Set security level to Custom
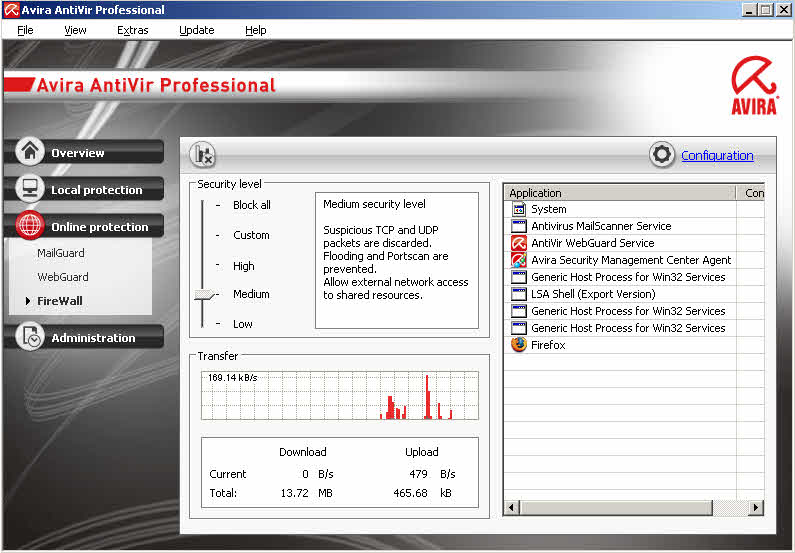 (251, 235)
